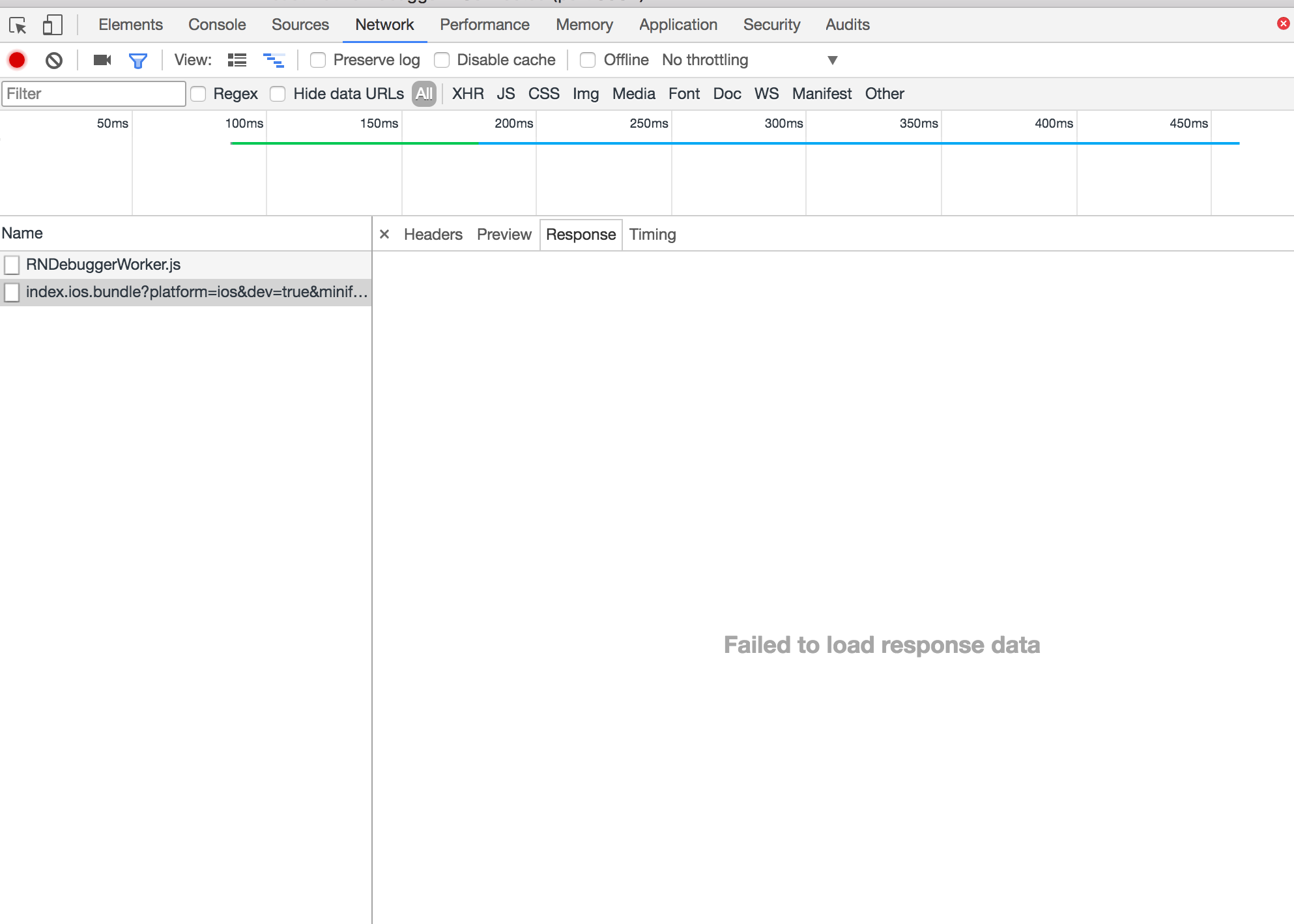Screen dimensions: 1294x924
Task: Close the response detail pane
Action: 384,234
